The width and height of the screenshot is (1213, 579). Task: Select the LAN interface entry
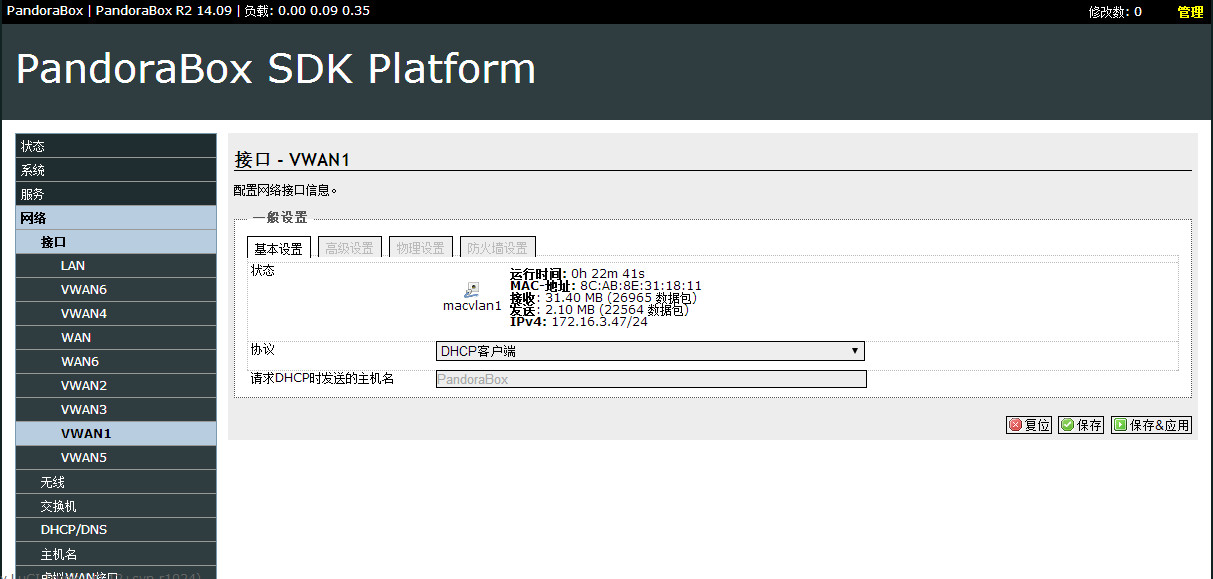pyautogui.click(x=116, y=266)
